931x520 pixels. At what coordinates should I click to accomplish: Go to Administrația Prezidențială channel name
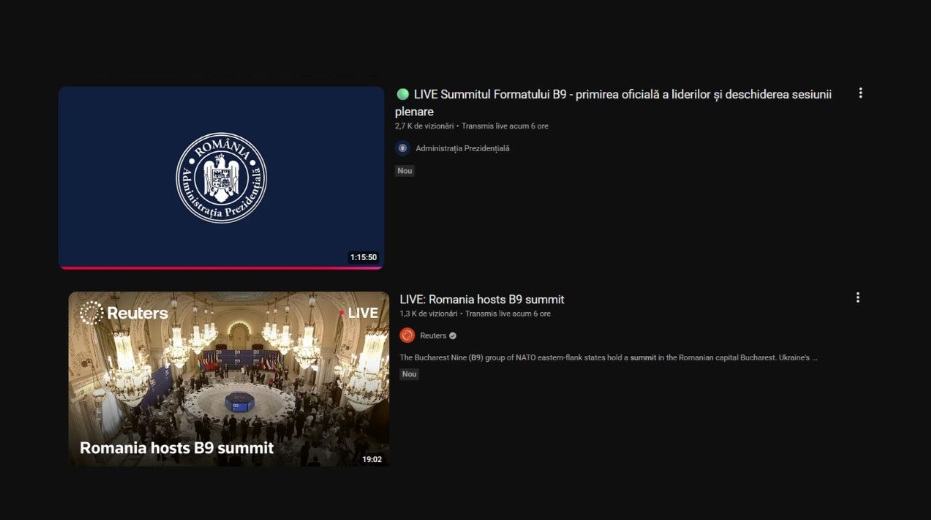463,148
